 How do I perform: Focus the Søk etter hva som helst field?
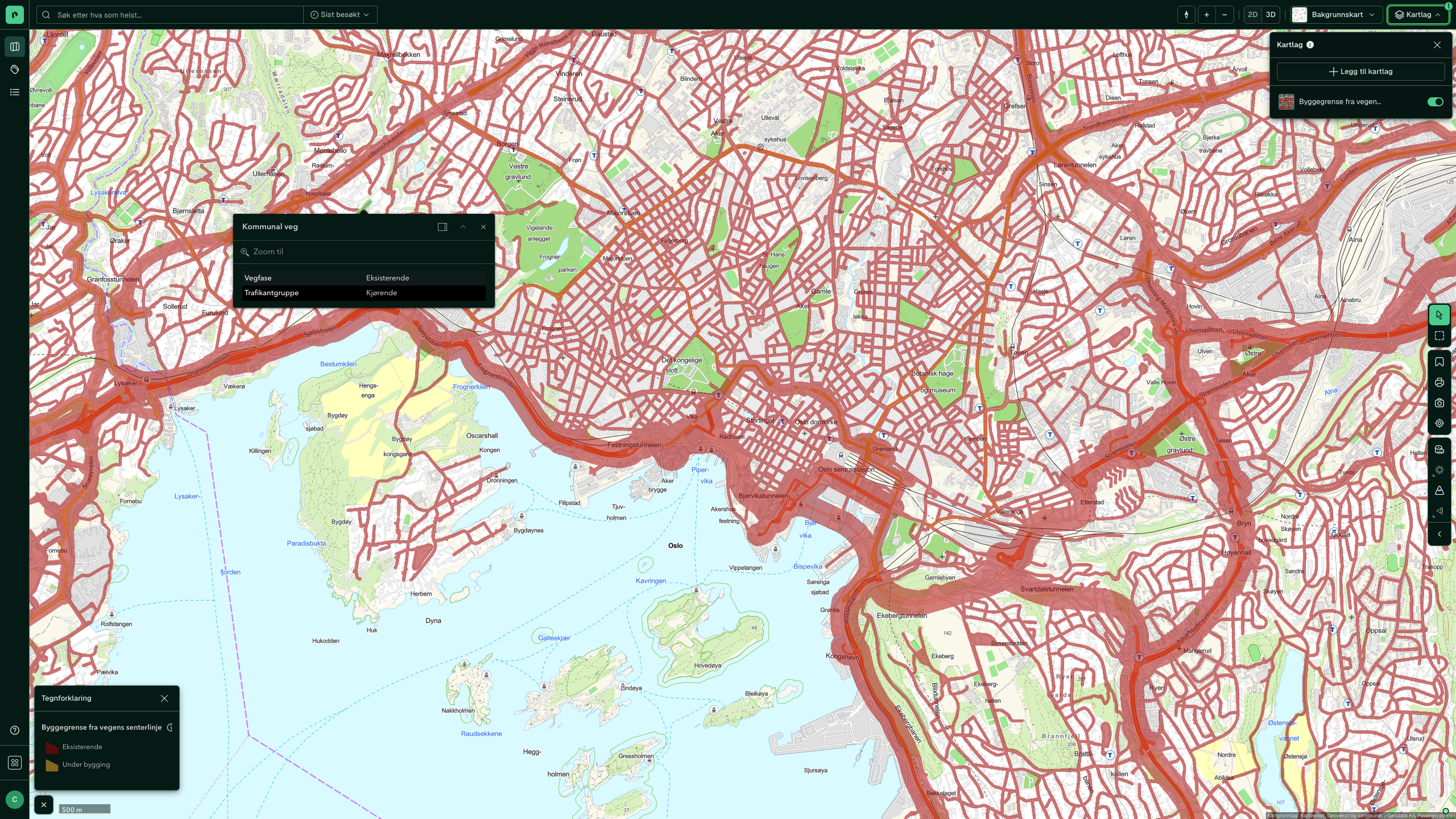click(171, 15)
